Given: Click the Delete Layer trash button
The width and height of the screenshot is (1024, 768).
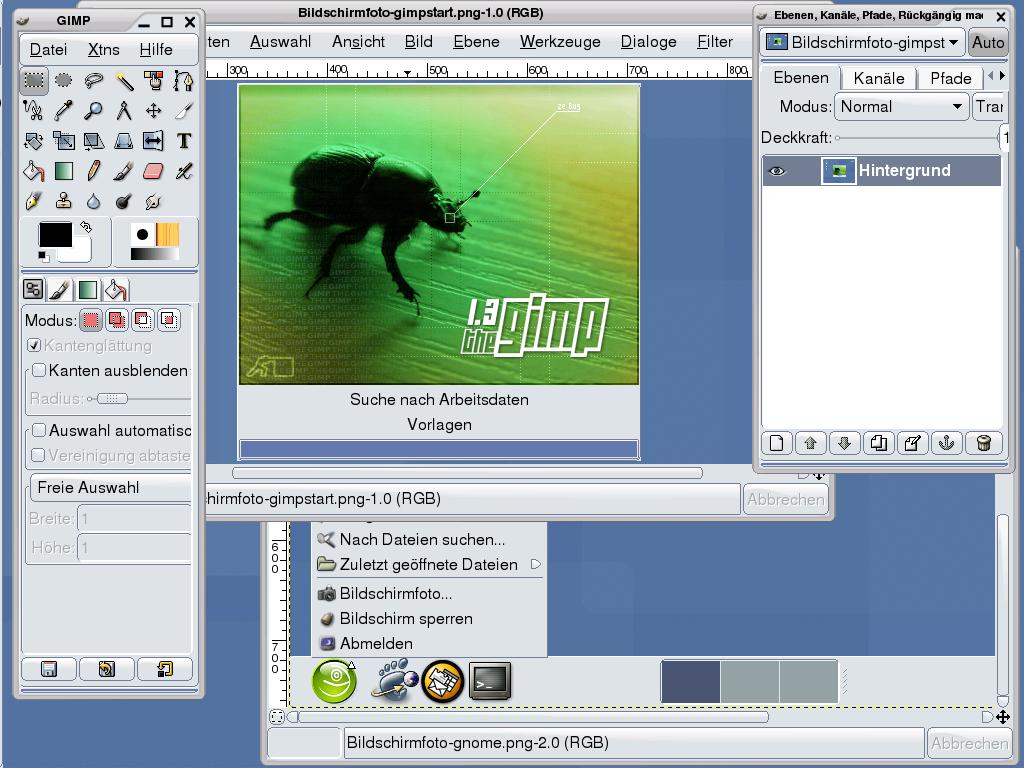Looking at the screenshot, I should coord(984,443).
